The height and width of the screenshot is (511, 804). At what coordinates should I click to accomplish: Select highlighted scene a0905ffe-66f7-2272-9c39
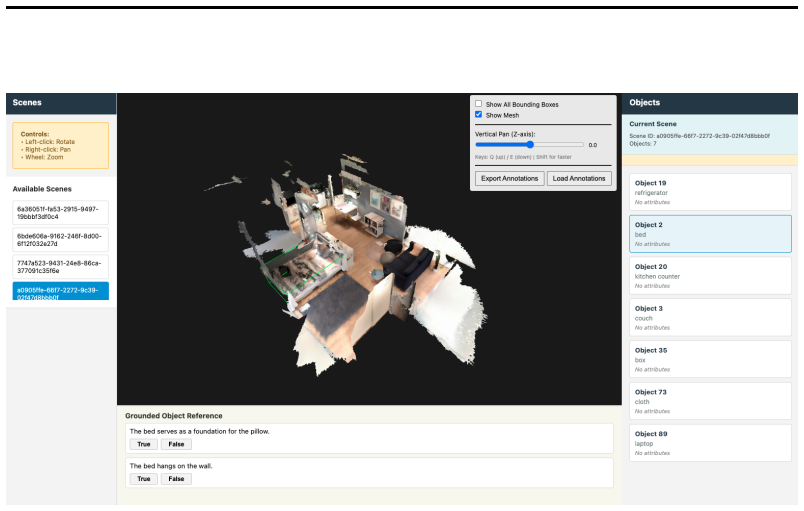click(x=61, y=291)
